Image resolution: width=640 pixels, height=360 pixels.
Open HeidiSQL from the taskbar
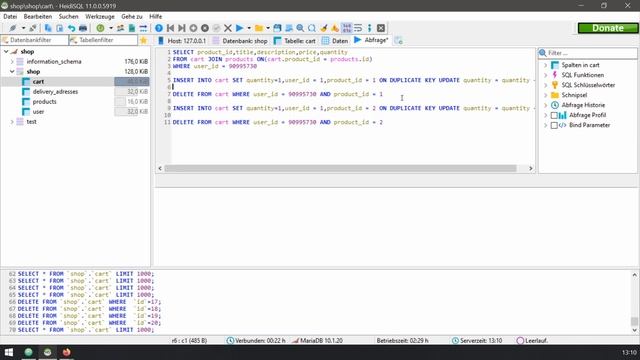point(47,352)
